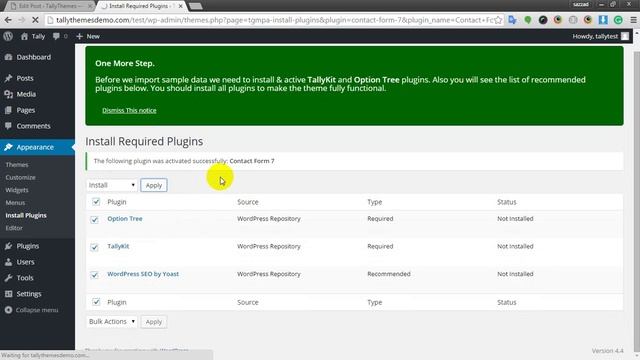
Task: Click the browser forward arrow
Action: (21, 20)
